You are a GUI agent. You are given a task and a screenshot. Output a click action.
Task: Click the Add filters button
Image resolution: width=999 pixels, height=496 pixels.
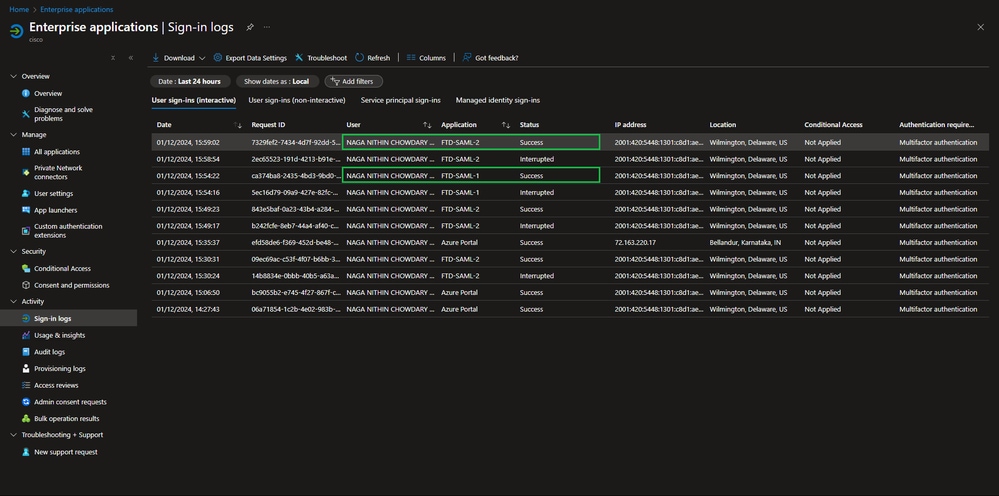point(354,81)
